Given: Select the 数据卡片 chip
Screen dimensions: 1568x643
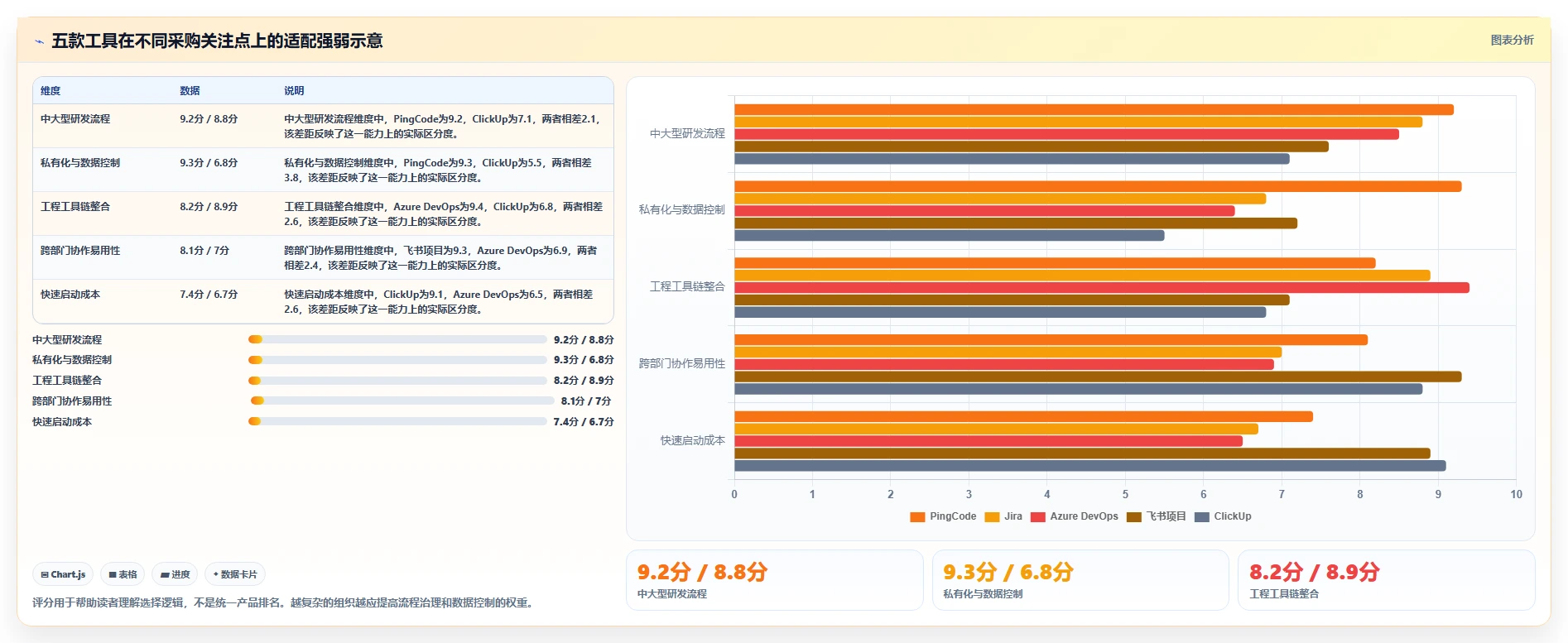Looking at the screenshot, I should [x=235, y=574].
